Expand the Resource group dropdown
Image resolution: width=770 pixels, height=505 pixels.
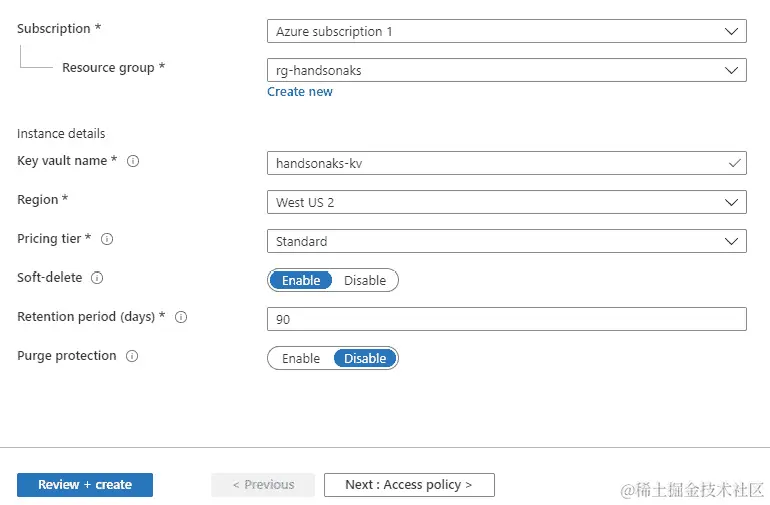507,70
